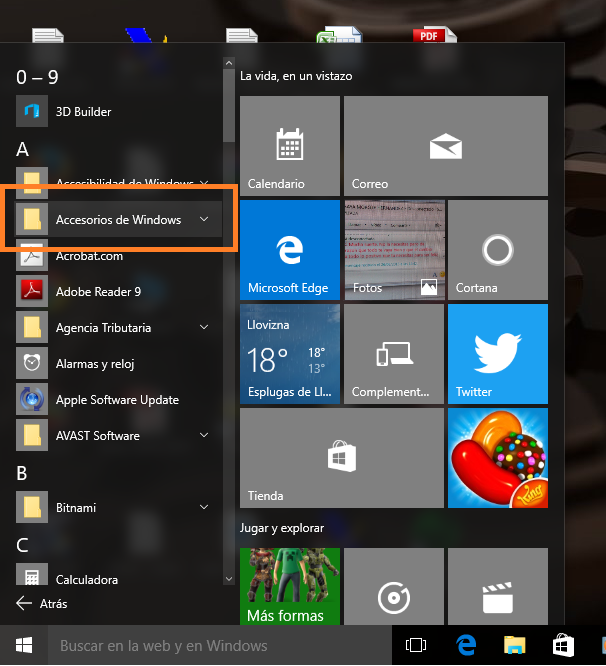Jump to letter A section header
Viewport: 606px width, 666px height.
coord(23,149)
